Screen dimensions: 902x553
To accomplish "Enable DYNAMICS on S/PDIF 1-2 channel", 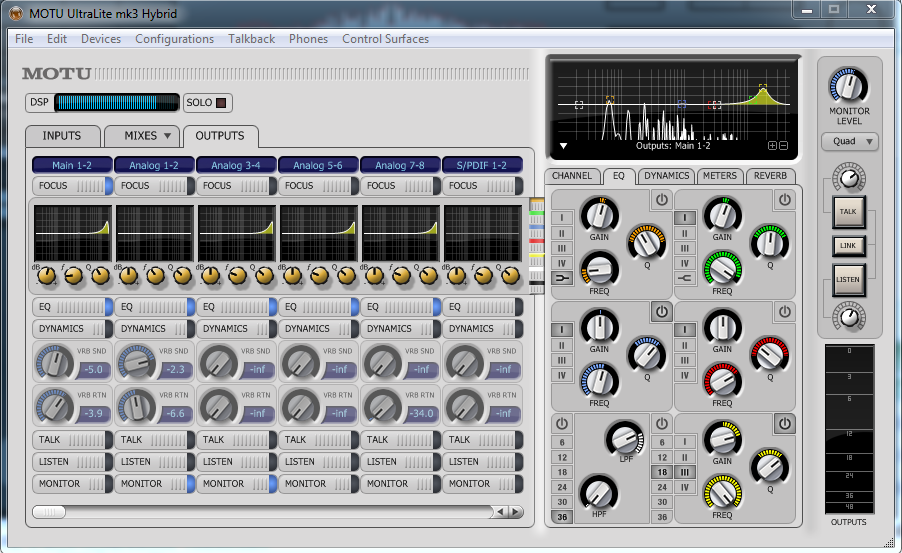I will 482,328.
